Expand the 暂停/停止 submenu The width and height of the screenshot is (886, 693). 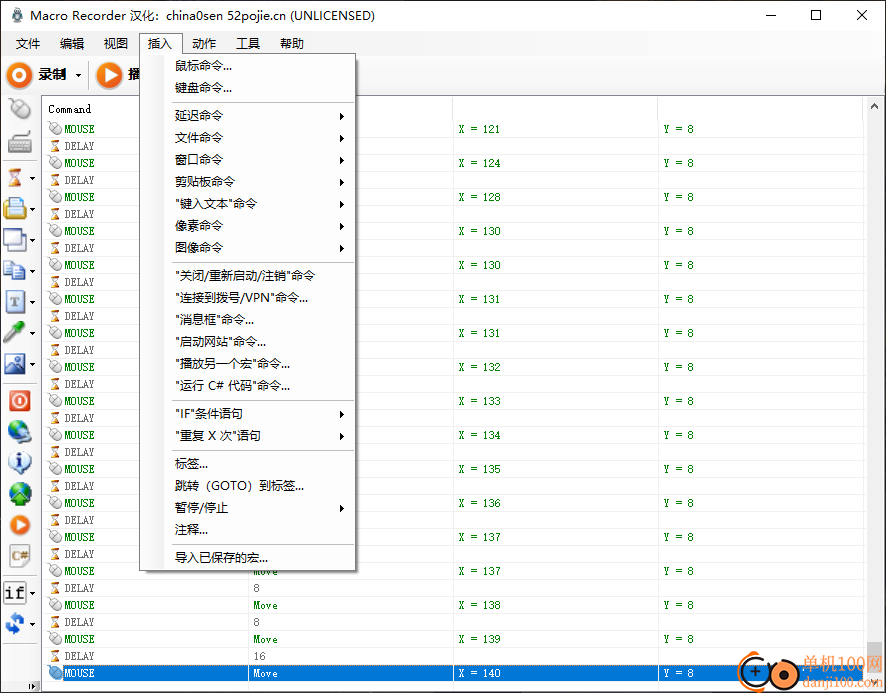[x=247, y=508]
